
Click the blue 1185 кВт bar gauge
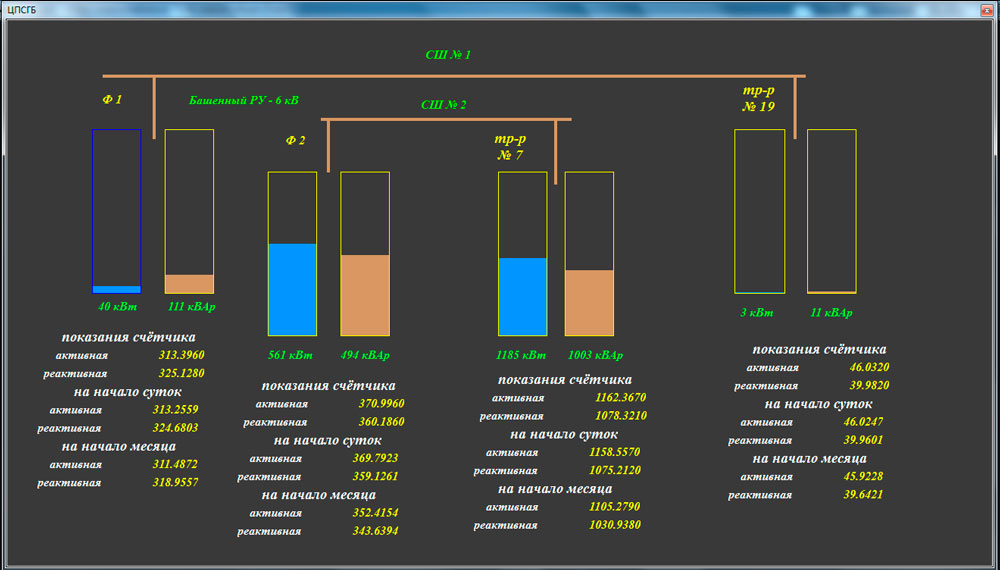pos(523,254)
